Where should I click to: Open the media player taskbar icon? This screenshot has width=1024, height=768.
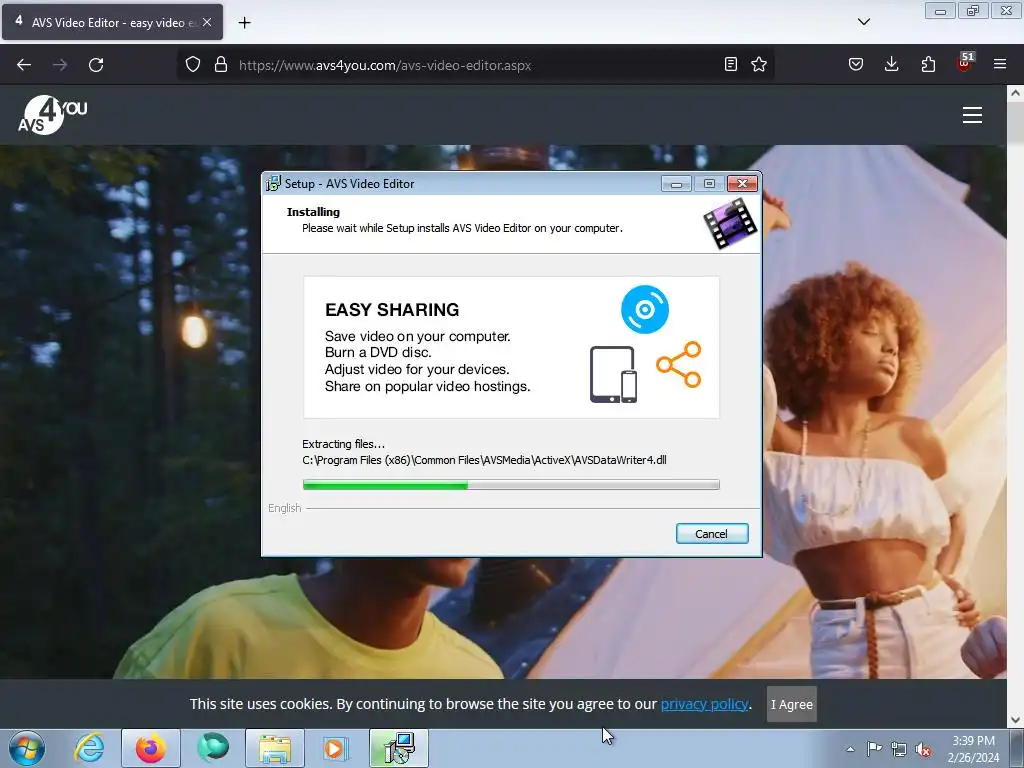coord(336,748)
